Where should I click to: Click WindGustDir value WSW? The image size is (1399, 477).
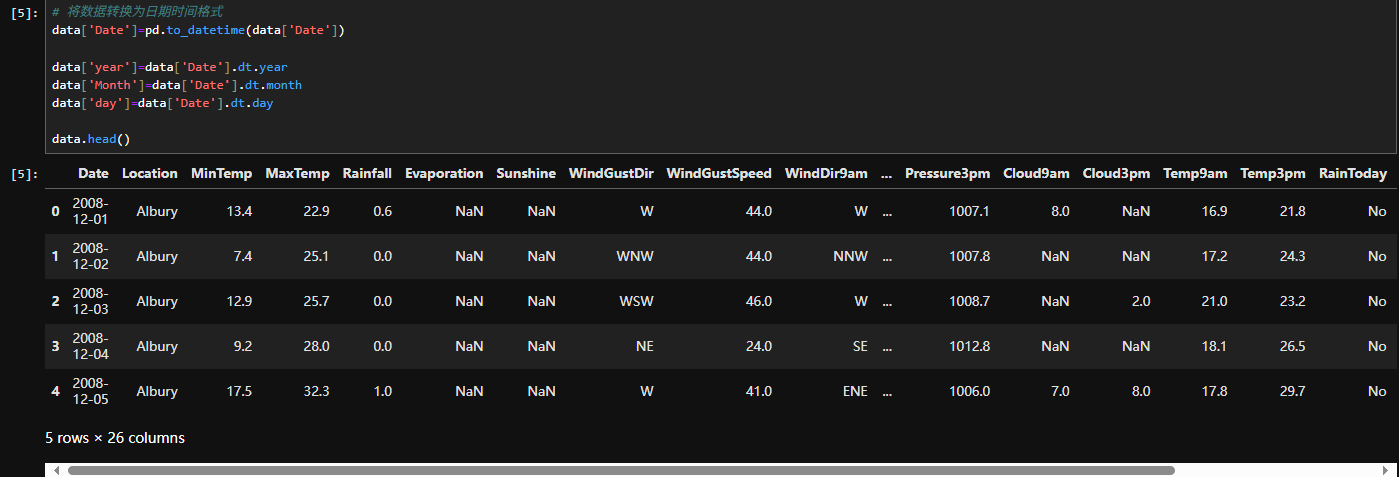[x=636, y=301]
